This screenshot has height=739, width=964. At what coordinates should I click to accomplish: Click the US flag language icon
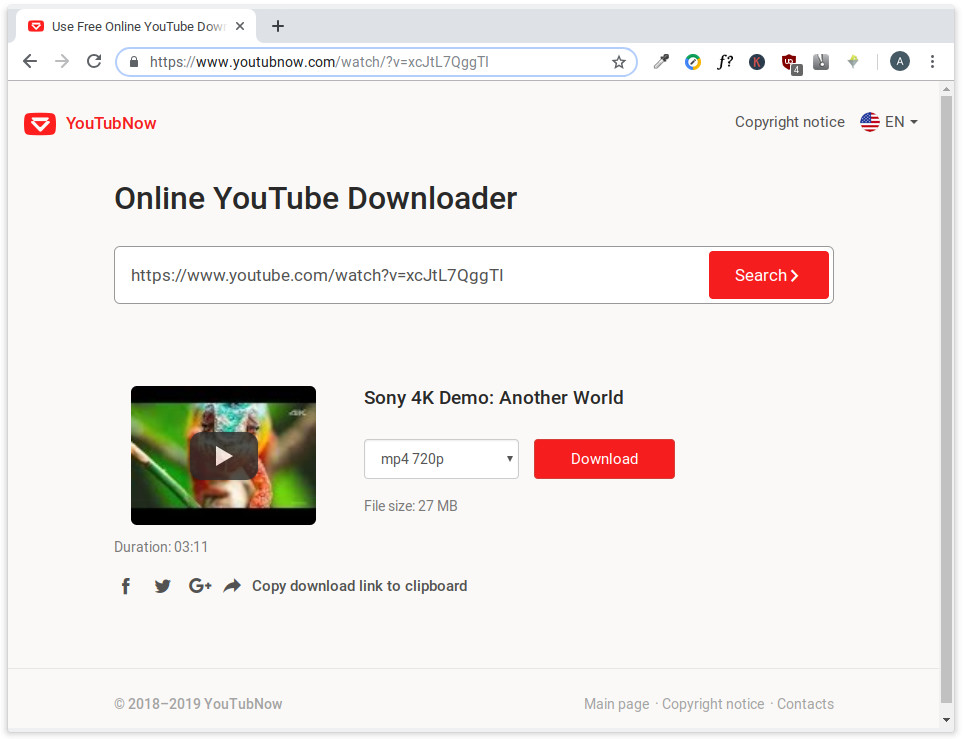(x=869, y=122)
